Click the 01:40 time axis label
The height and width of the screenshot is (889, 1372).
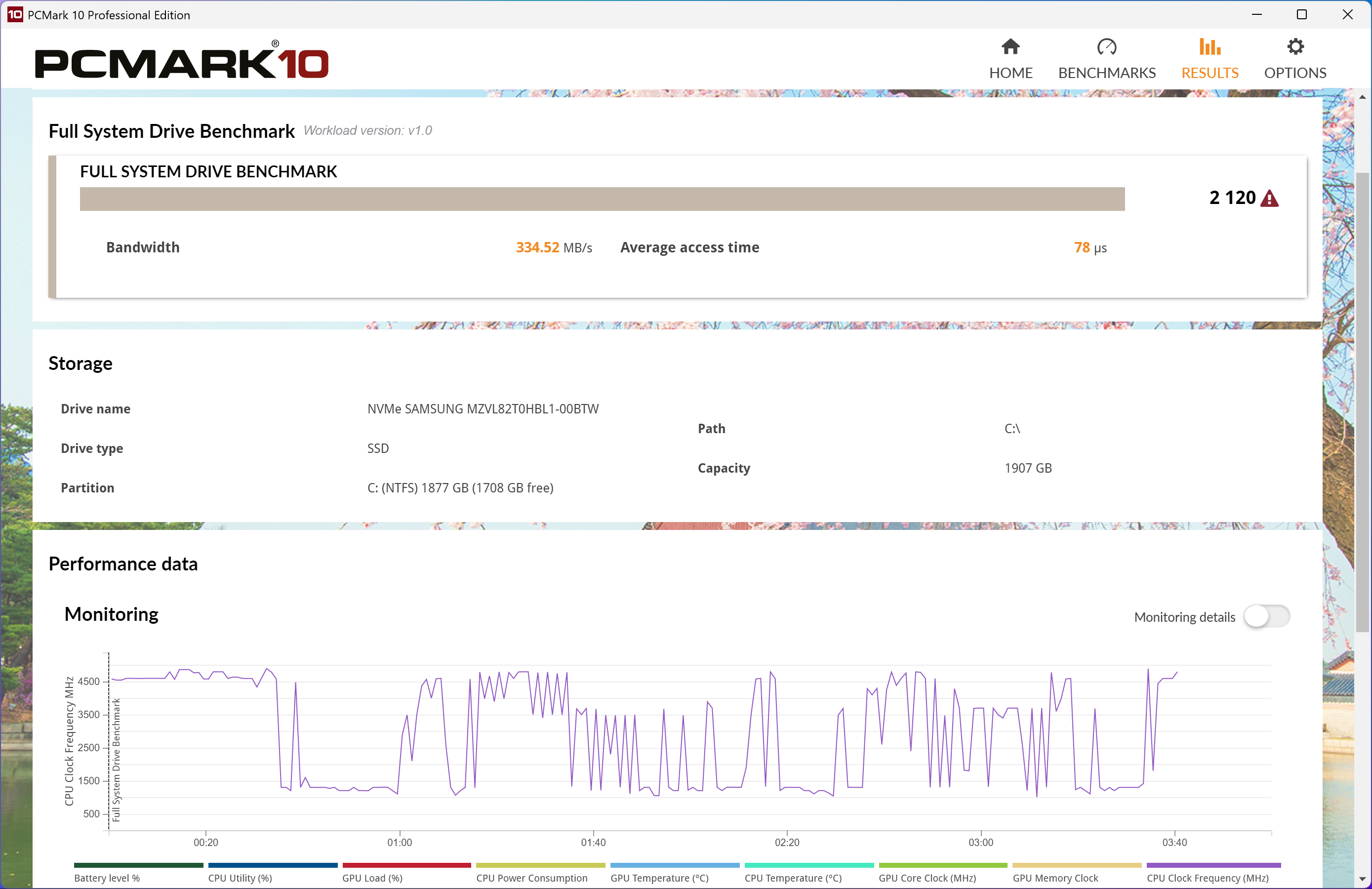[593, 842]
